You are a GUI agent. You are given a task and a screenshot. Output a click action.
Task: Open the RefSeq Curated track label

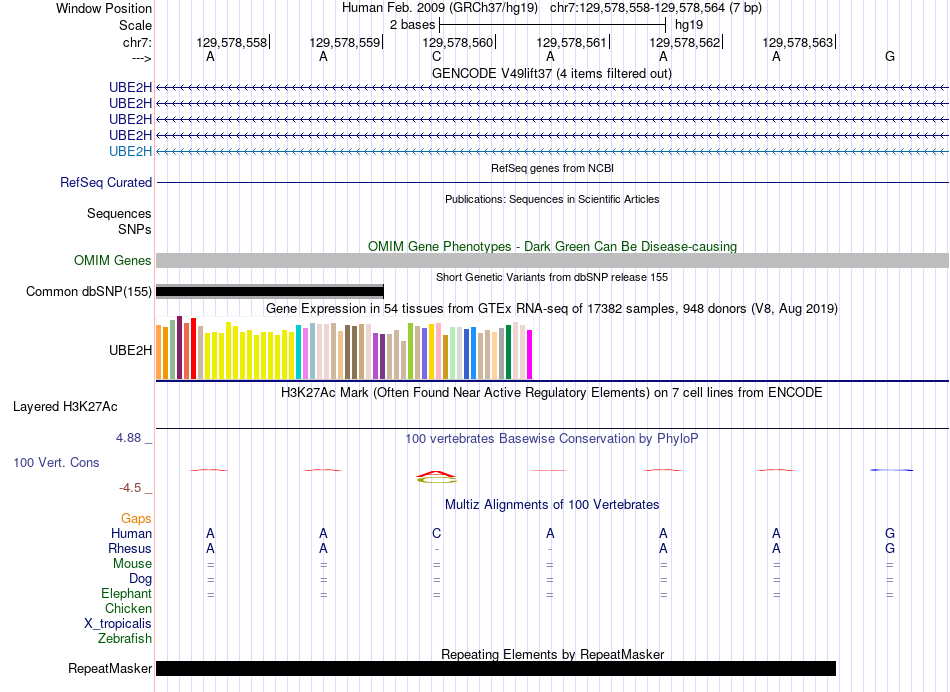point(106,182)
